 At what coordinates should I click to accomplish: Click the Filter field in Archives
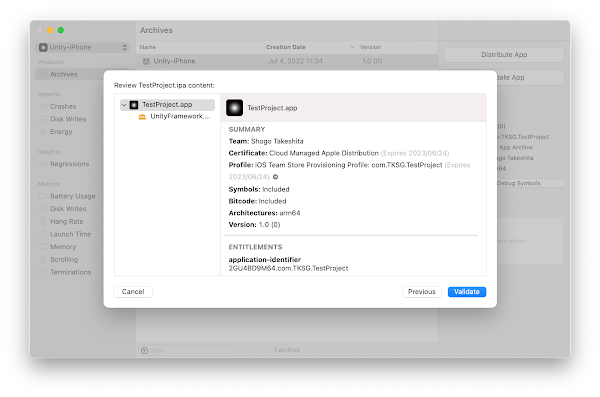[188, 350]
